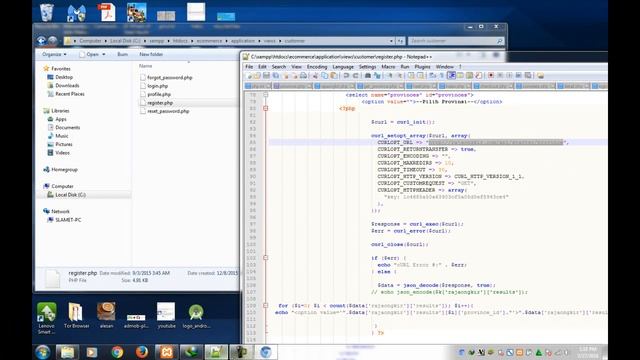Open the Explorer address bar history dropdown
This screenshot has width=640, height=360.
[x=391, y=41]
